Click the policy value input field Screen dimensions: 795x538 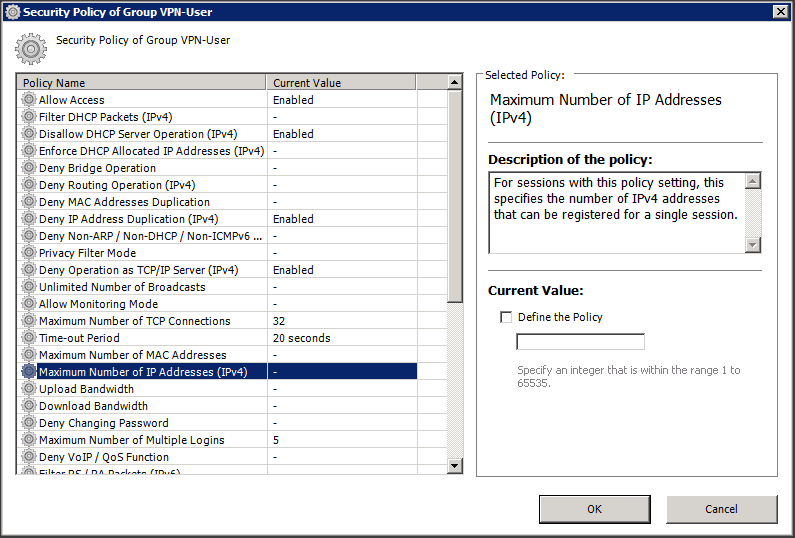click(x=580, y=342)
